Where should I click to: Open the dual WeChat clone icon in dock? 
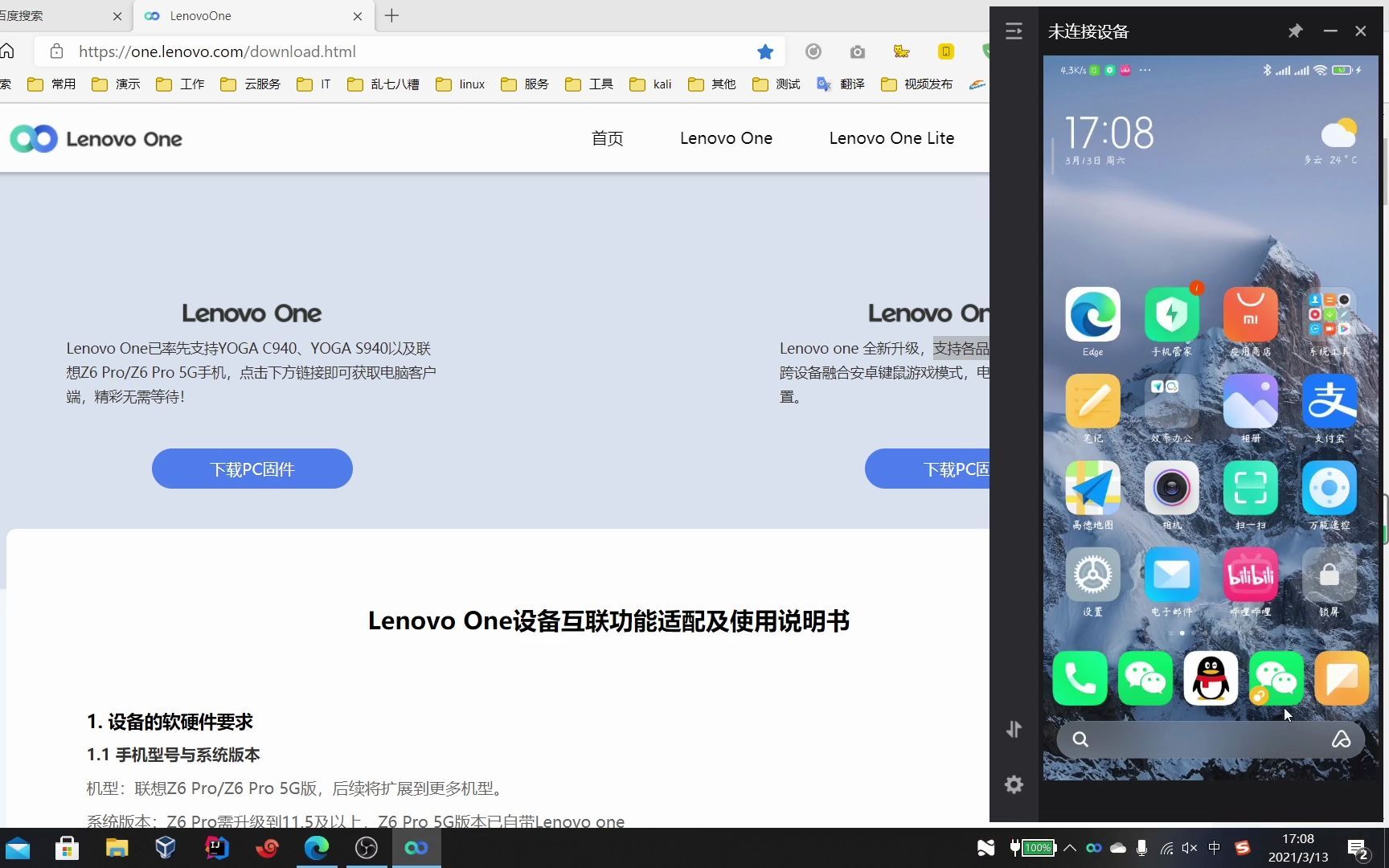click(x=1276, y=678)
